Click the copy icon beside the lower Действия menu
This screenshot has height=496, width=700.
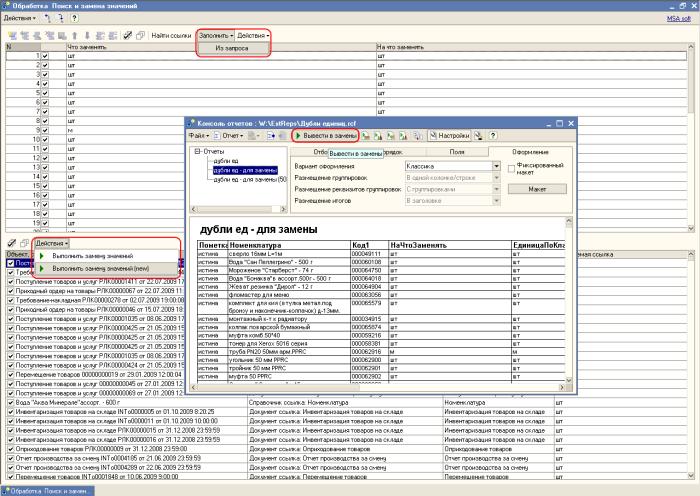point(25,243)
